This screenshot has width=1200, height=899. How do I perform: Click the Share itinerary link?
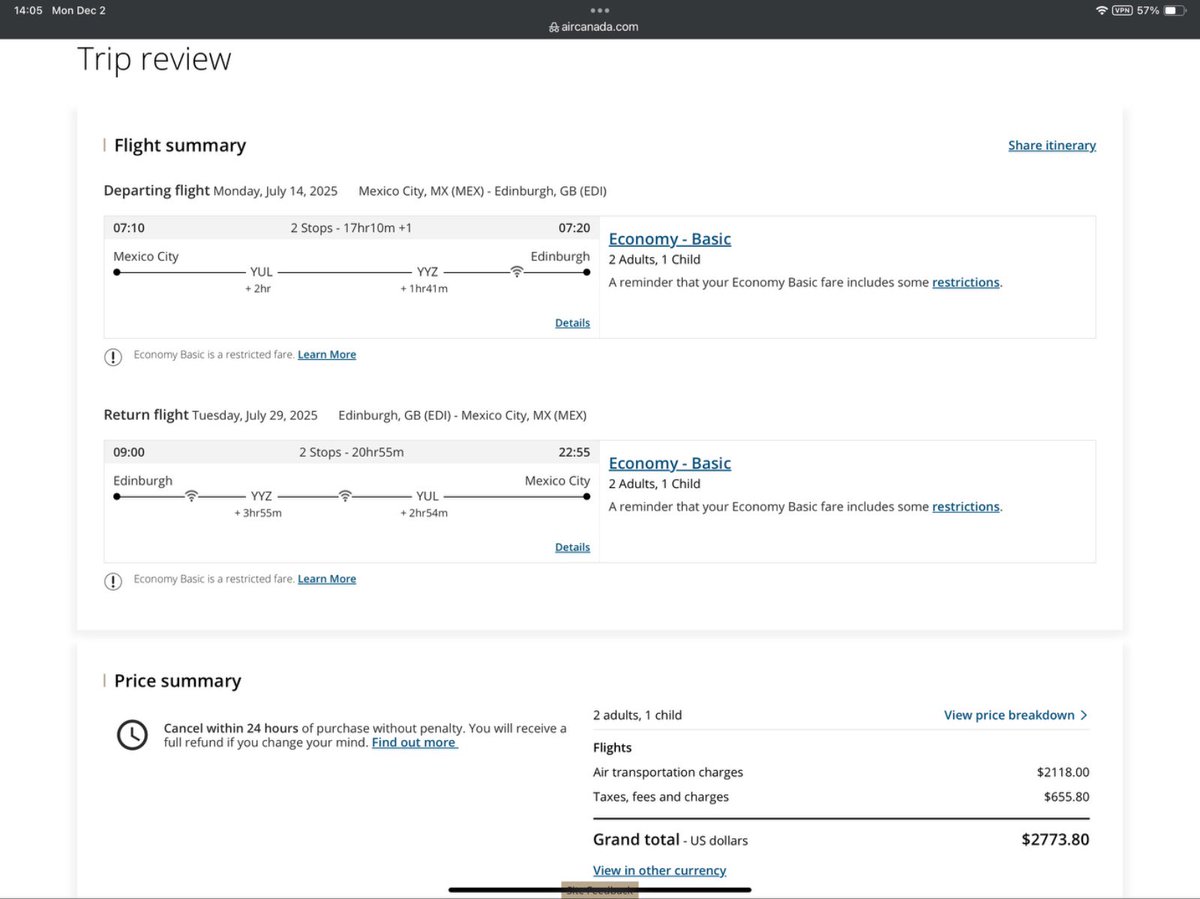(x=1052, y=145)
